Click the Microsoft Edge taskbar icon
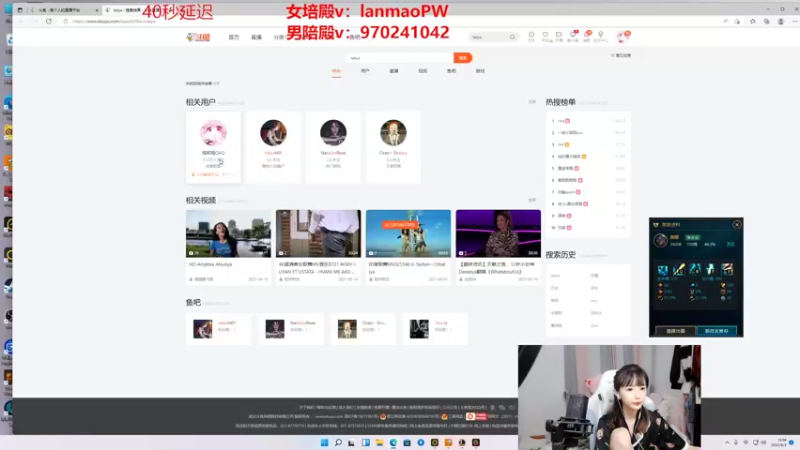 tap(393, 442)
